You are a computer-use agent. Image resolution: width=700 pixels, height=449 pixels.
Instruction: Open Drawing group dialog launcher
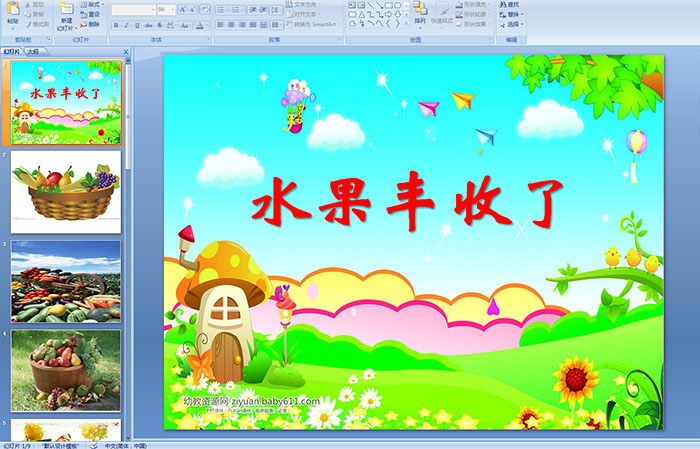491,39
